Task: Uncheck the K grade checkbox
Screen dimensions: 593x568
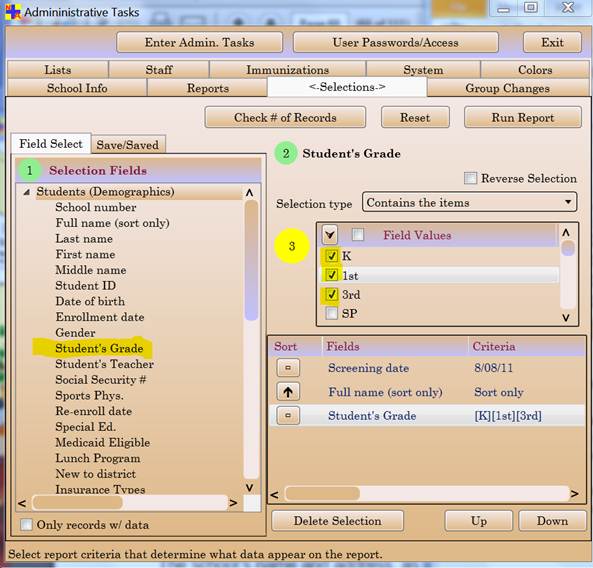Action: (332, 256)
